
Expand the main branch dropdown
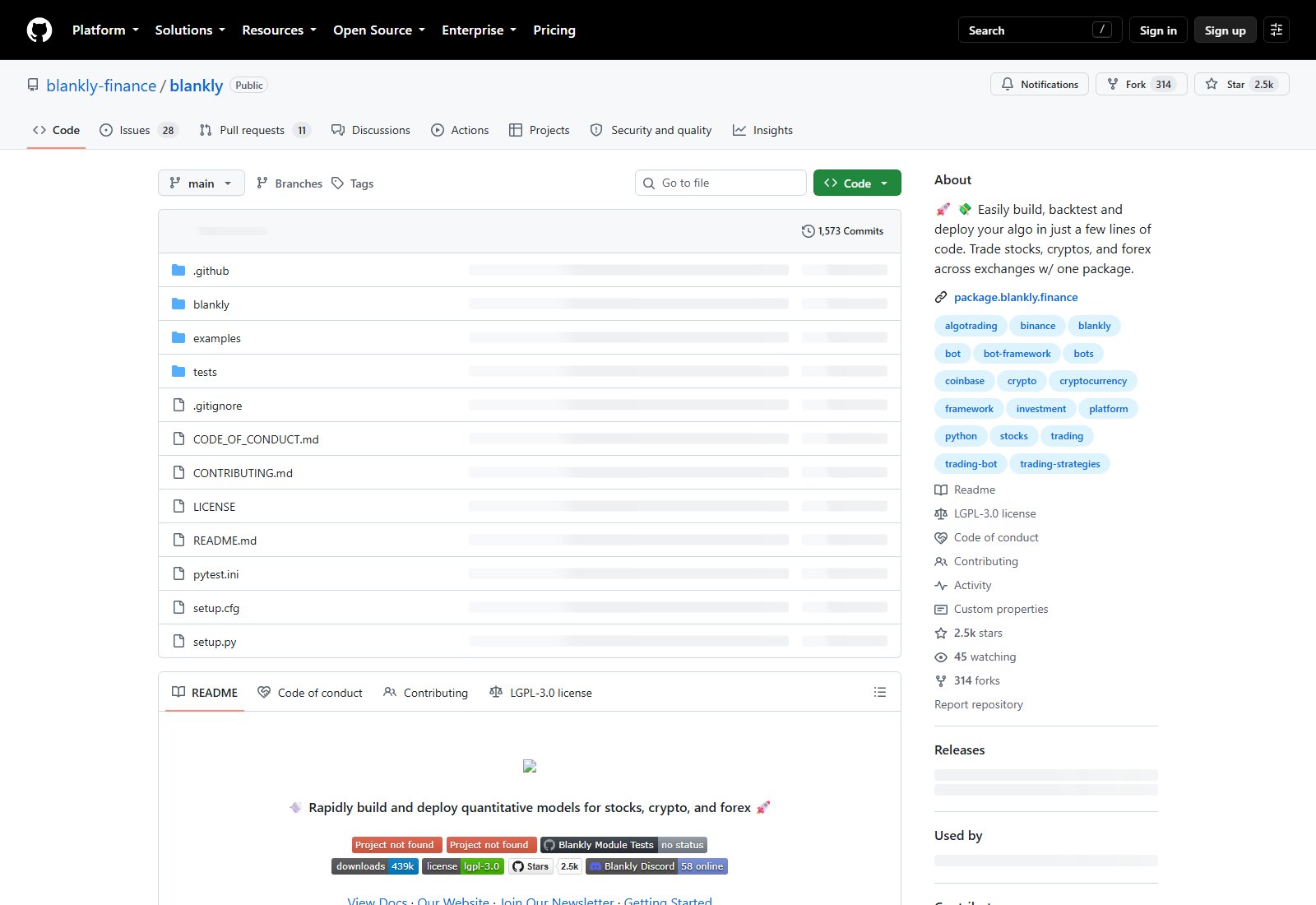(202, 183)
